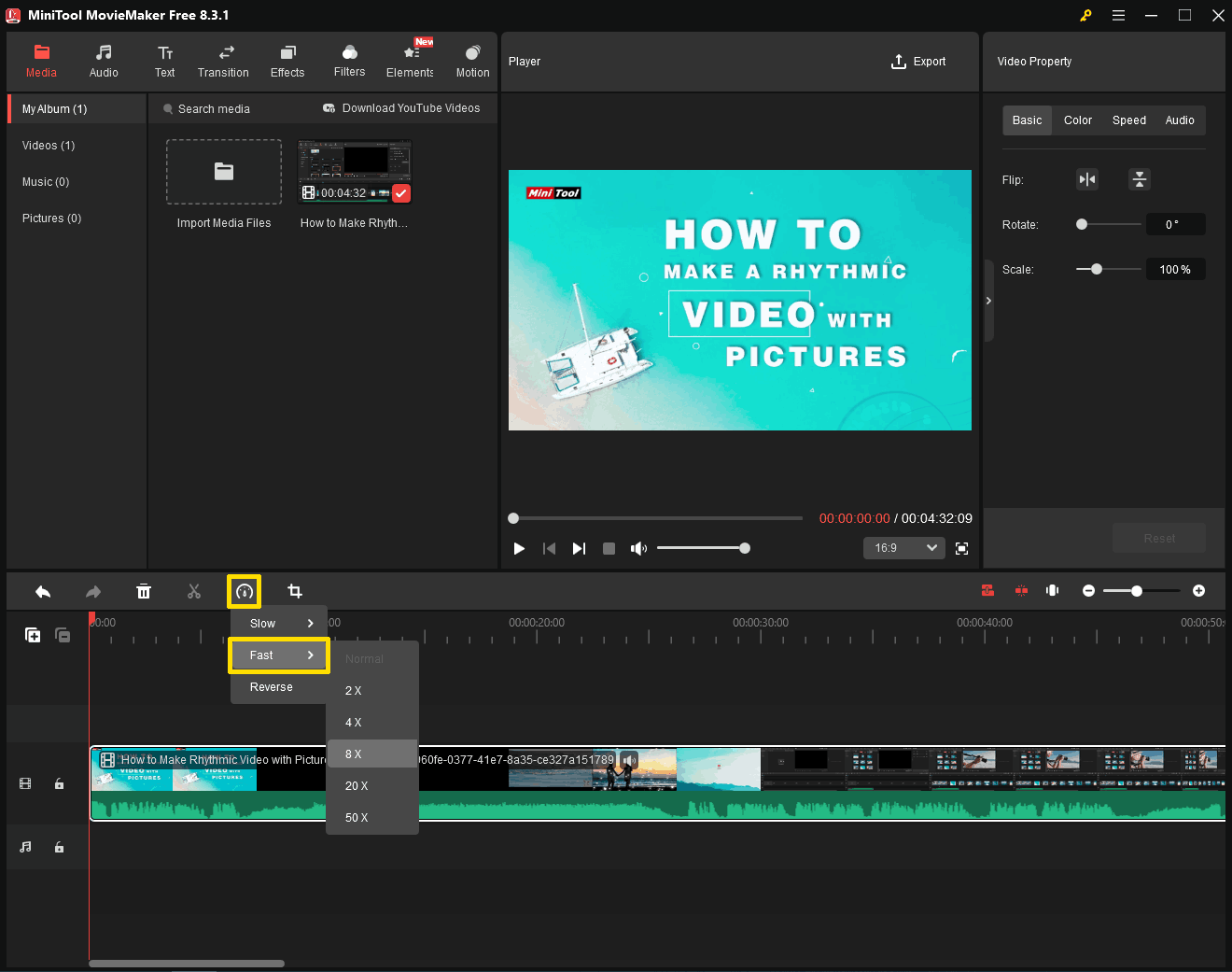The width and height of the screenshot is (1232, 972).
Task: Mute the player volume
Action: click(x=638, y=548)
